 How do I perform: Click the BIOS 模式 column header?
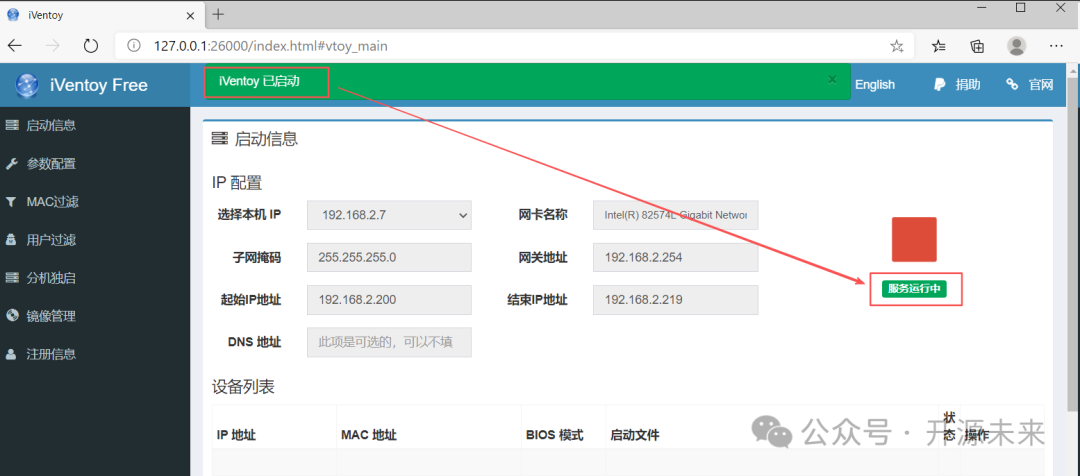point(554,435)
